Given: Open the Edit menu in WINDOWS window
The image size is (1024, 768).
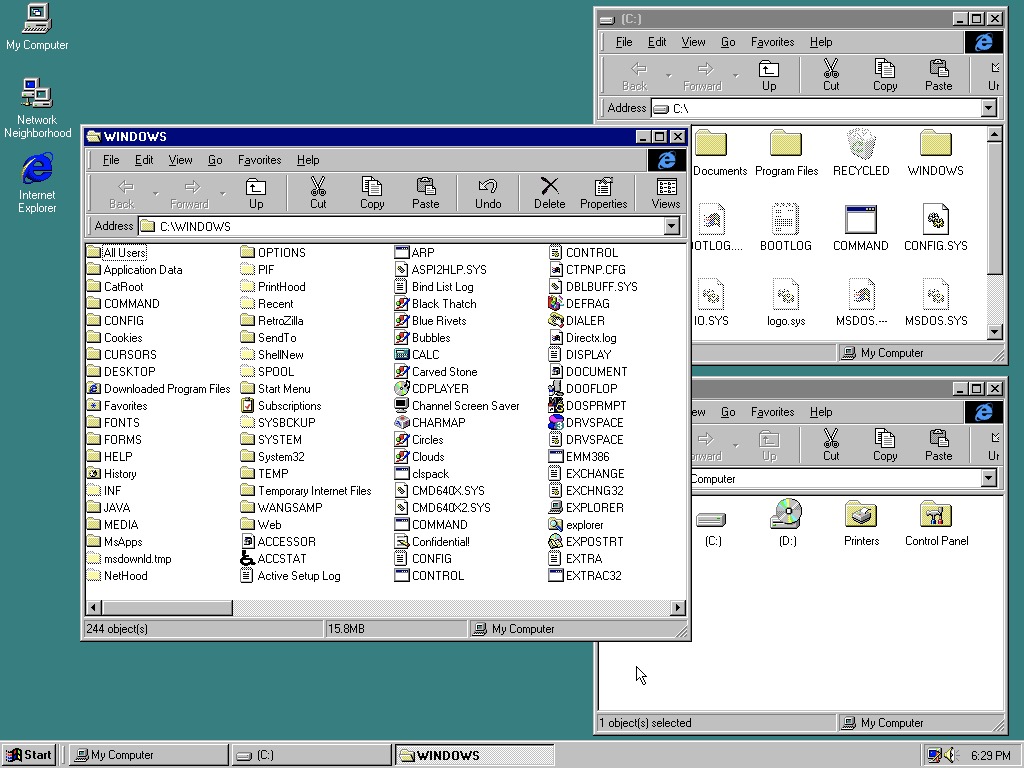Looking at the screenshot, I should [x=144, y=160].
